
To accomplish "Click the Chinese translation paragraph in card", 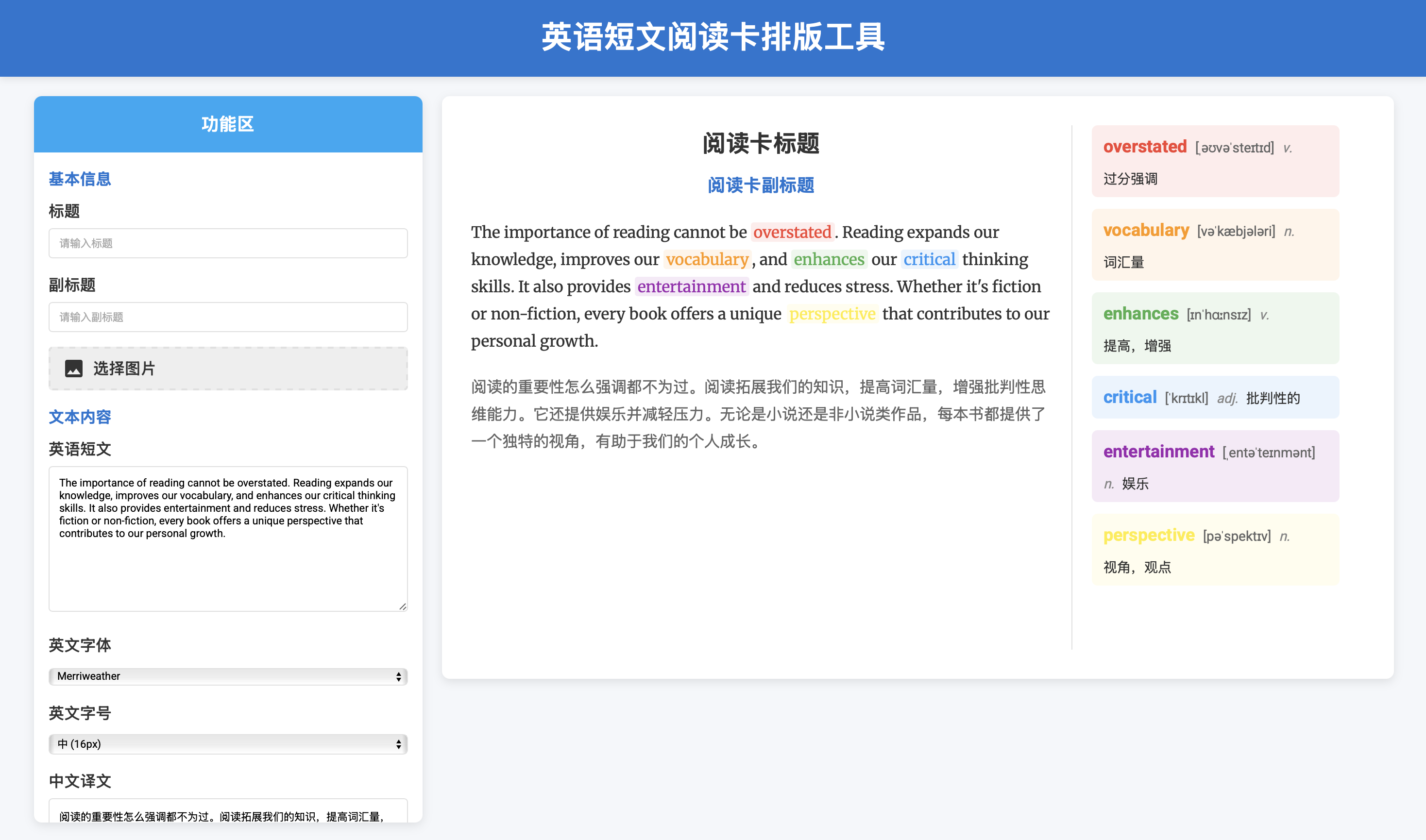I will pos(759,414).
